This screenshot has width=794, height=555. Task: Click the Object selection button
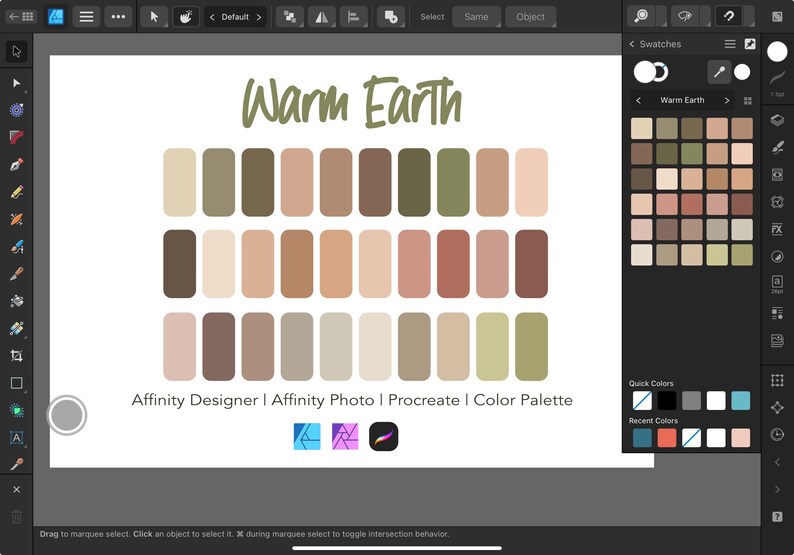pos(530,17)
